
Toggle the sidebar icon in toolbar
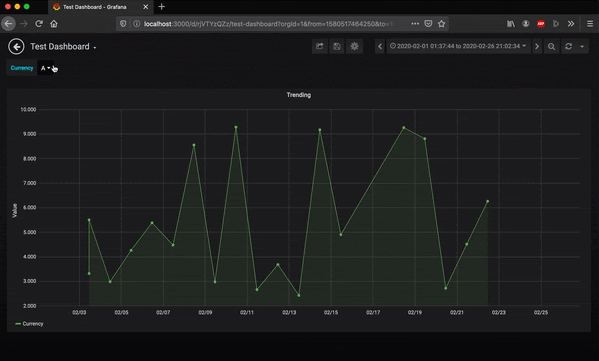pos(555,24)
